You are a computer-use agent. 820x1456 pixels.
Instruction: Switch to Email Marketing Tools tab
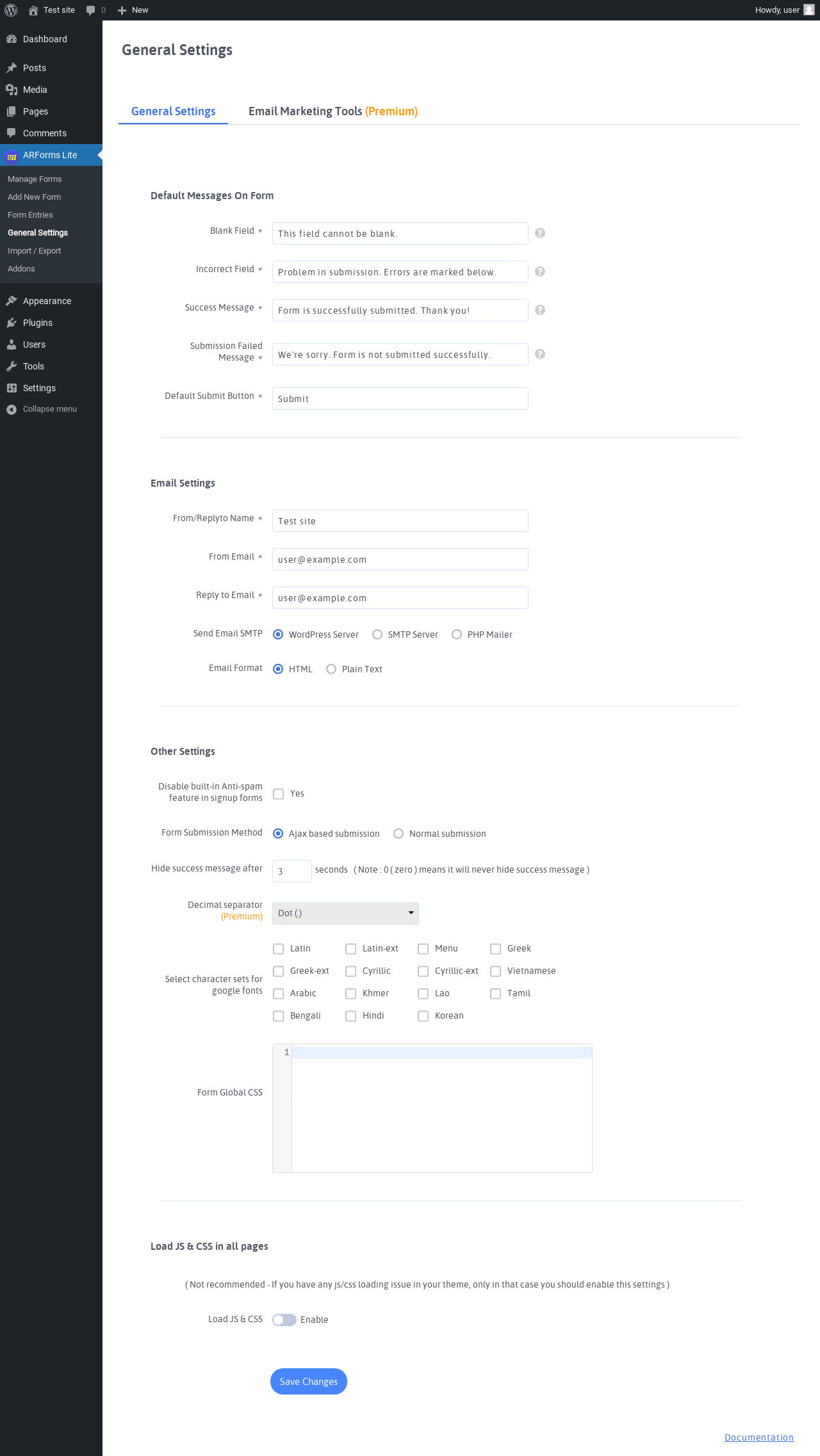tap(333, 111)
